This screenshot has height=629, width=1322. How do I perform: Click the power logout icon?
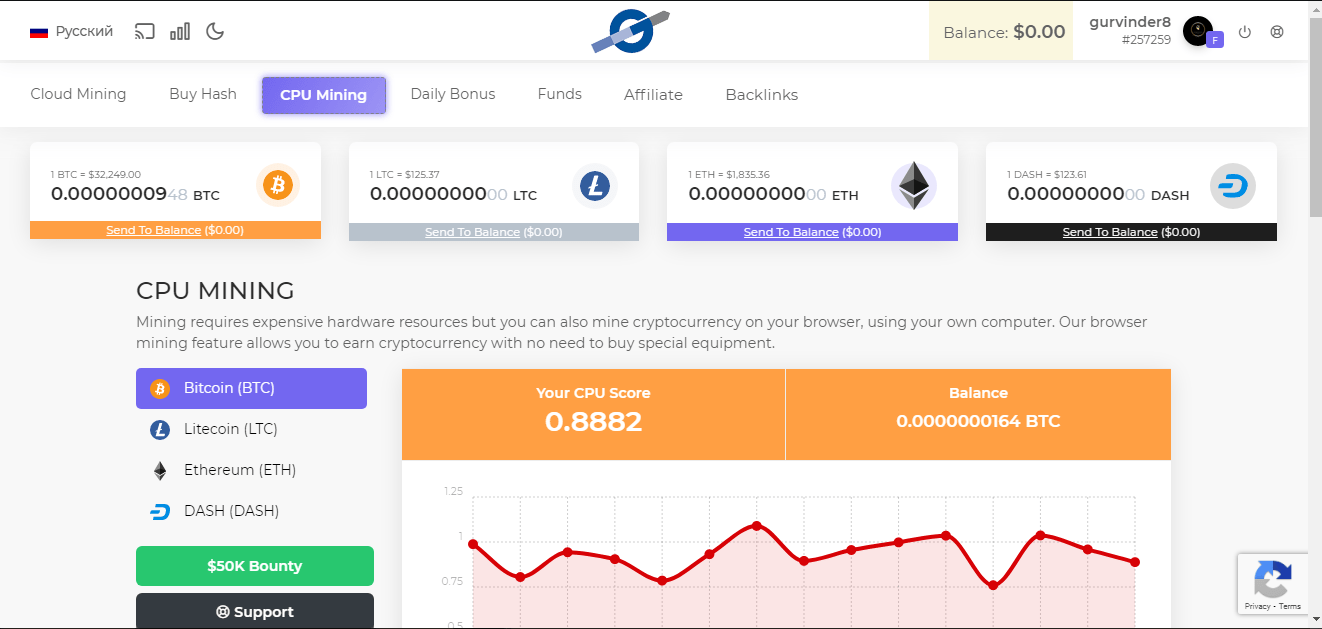coord(1245,32)
